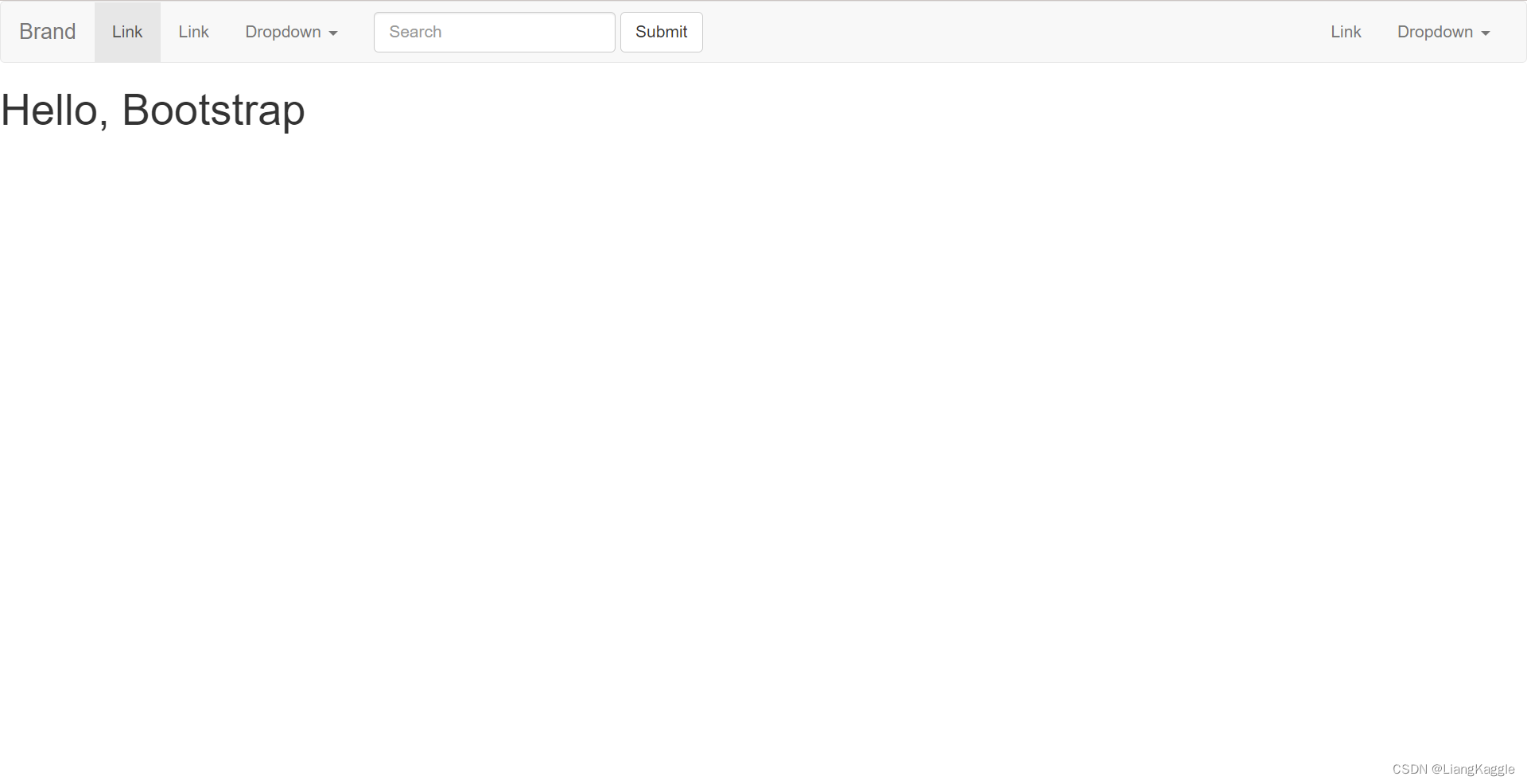Activate the Submit control beside the search bar
This screenshot has width=1527, height=784.
[x=661, y=32]
